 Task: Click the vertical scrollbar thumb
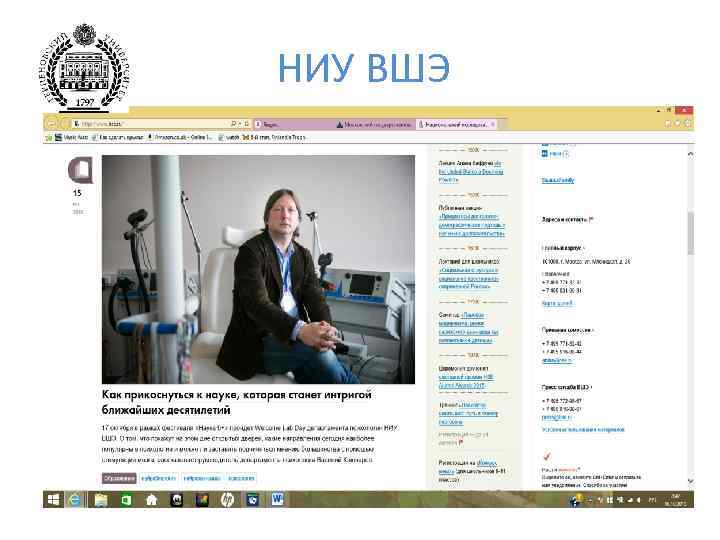tap(690, 233)
